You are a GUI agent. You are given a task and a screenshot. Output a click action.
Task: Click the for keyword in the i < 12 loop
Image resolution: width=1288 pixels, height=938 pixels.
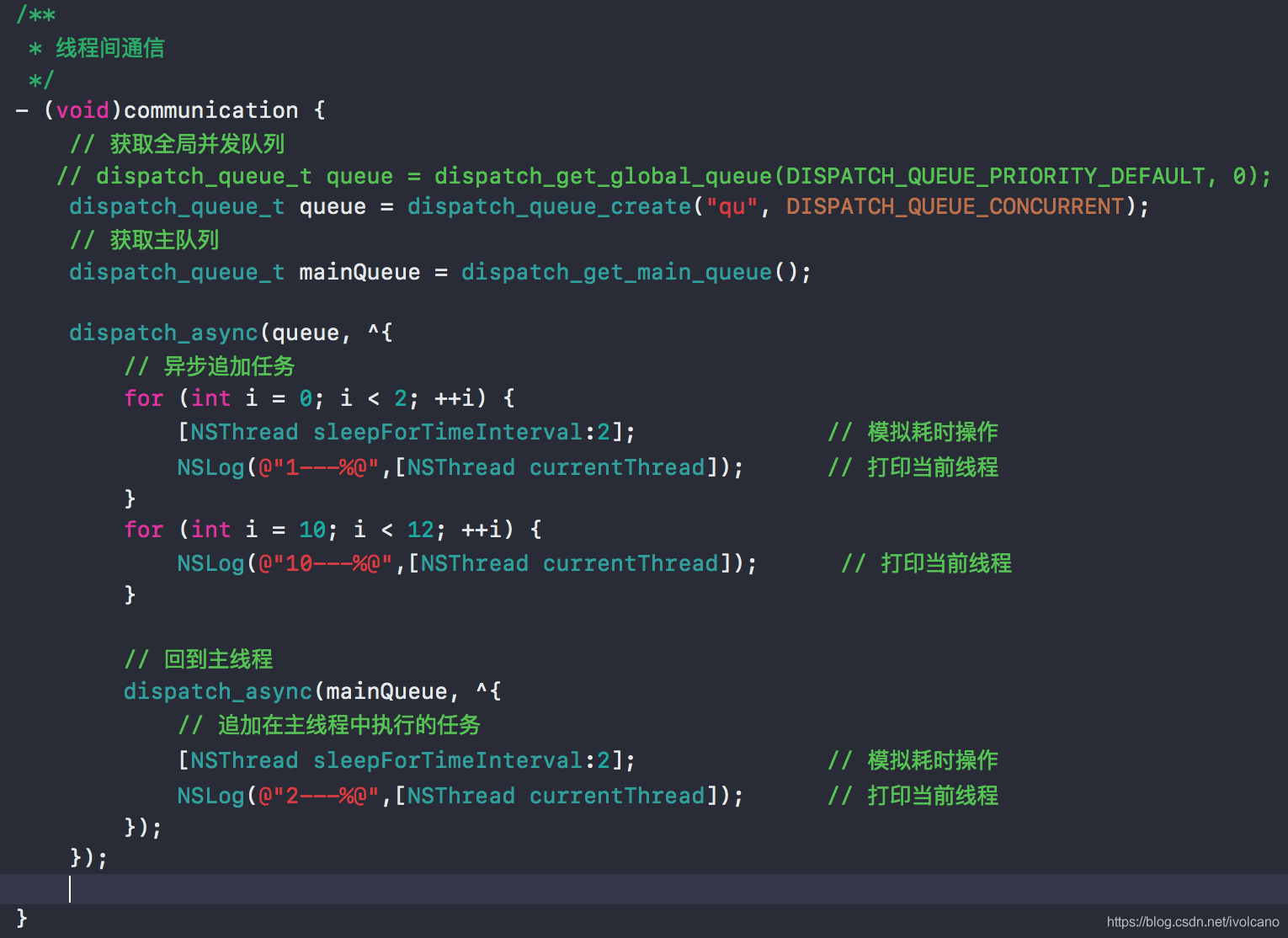(x=144, y=529)
